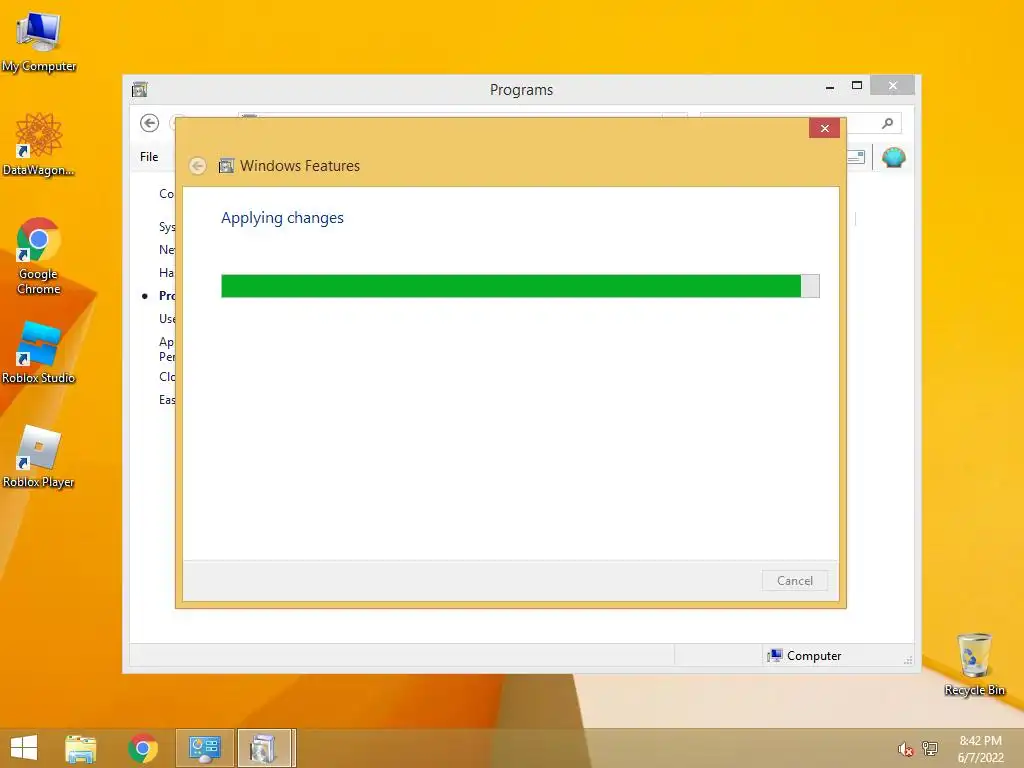This screenshot has width=1024, height=768.
Task: Switch to Windows Features taskbar item
Action: point(266,748)
